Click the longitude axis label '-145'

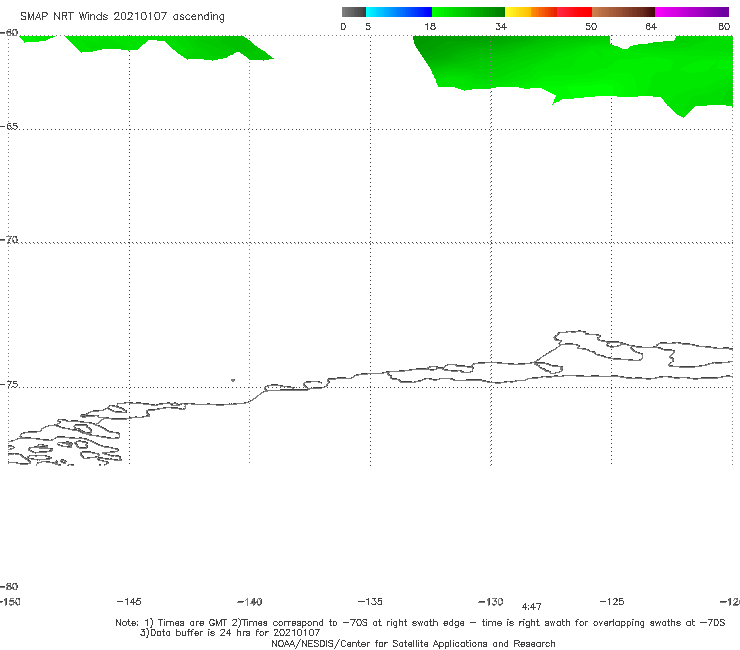129,602
